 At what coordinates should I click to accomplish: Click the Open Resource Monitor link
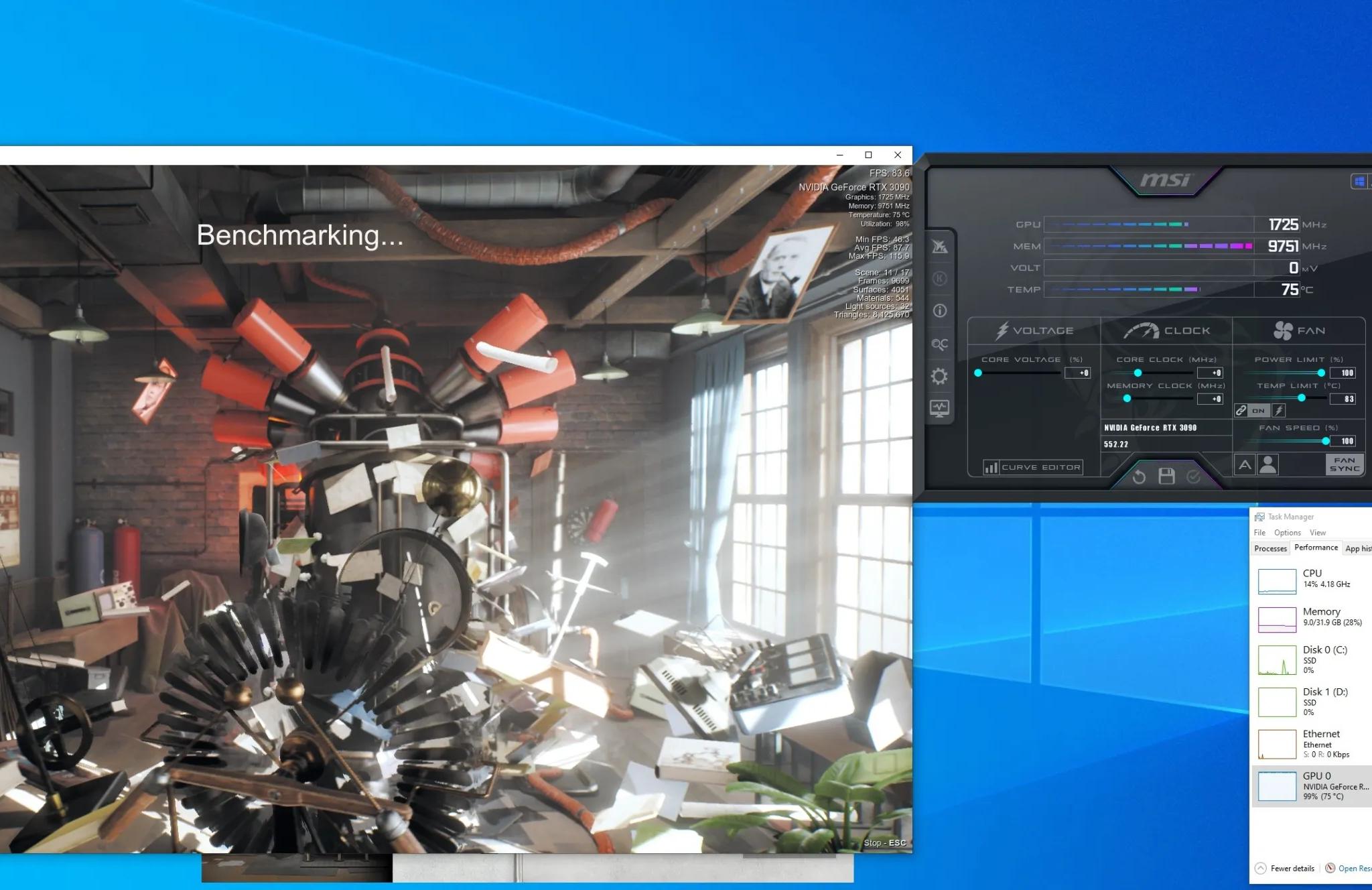[x=1353, y=869]
